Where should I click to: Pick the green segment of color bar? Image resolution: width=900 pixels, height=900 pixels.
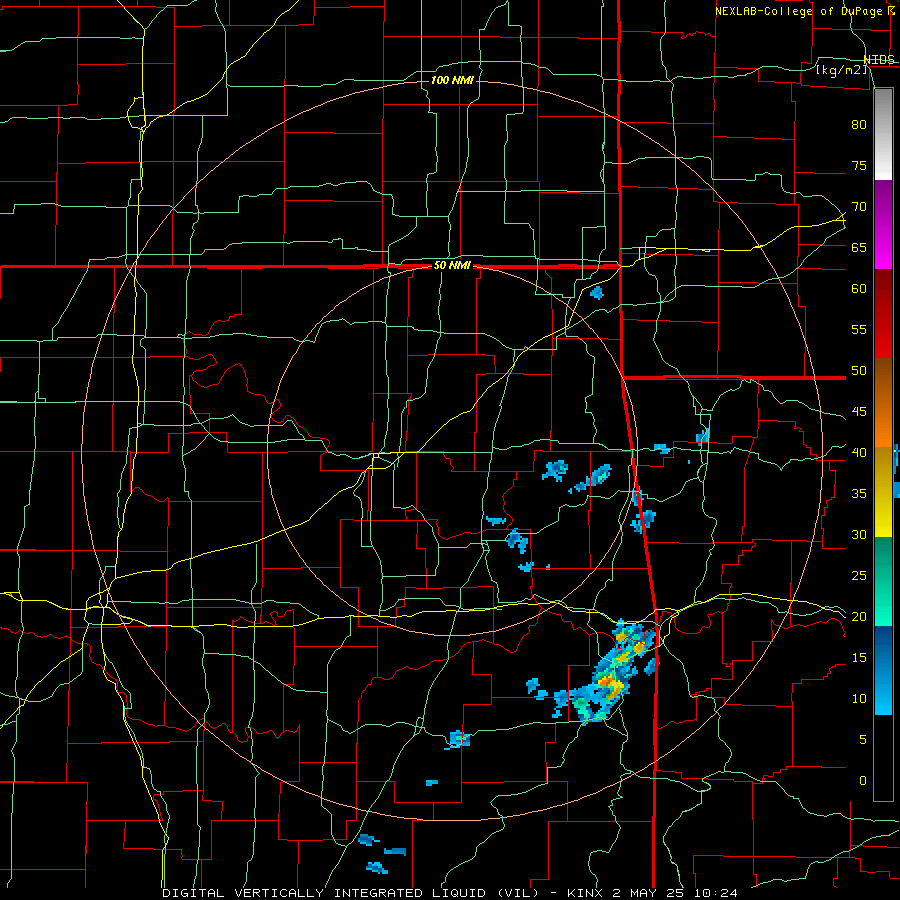click(883, 581)
